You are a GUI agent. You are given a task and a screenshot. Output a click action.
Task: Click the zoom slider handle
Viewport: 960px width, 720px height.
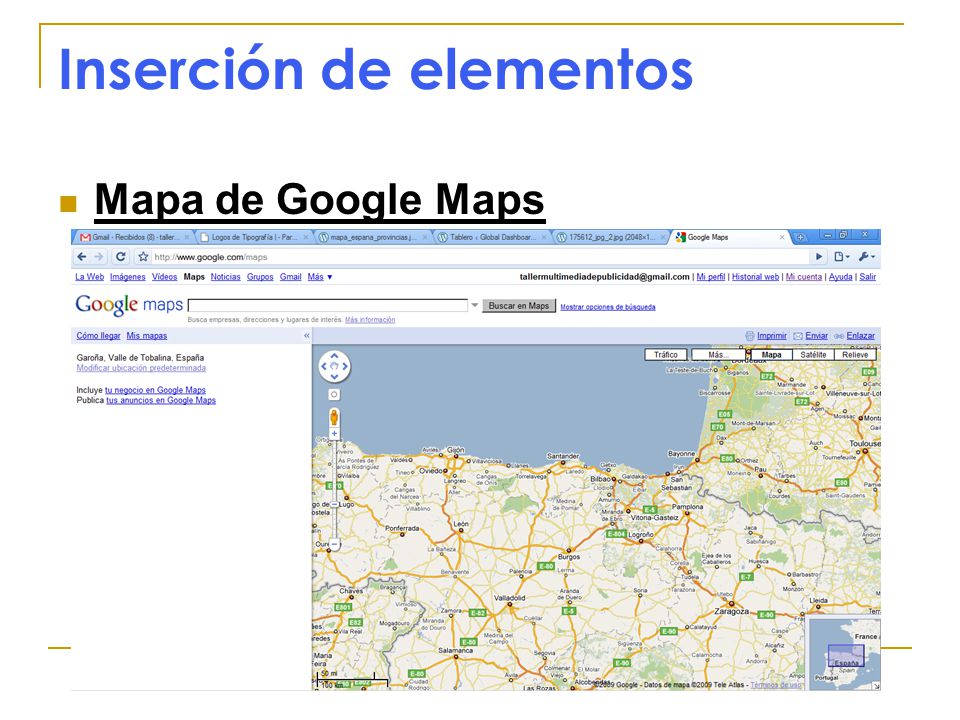(334, 504)
